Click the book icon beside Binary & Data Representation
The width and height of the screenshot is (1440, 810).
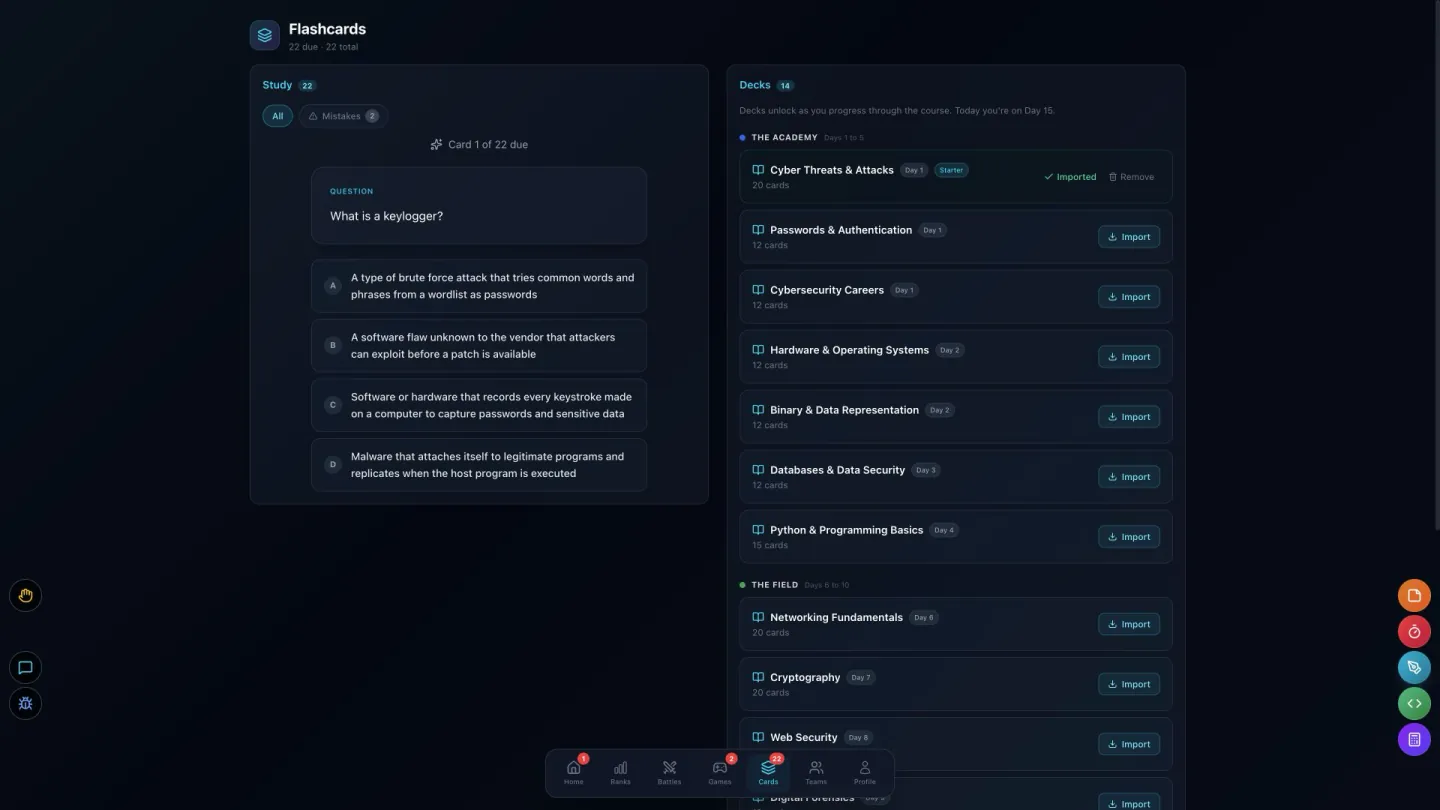pyautogui.click(x=758, y=410)
